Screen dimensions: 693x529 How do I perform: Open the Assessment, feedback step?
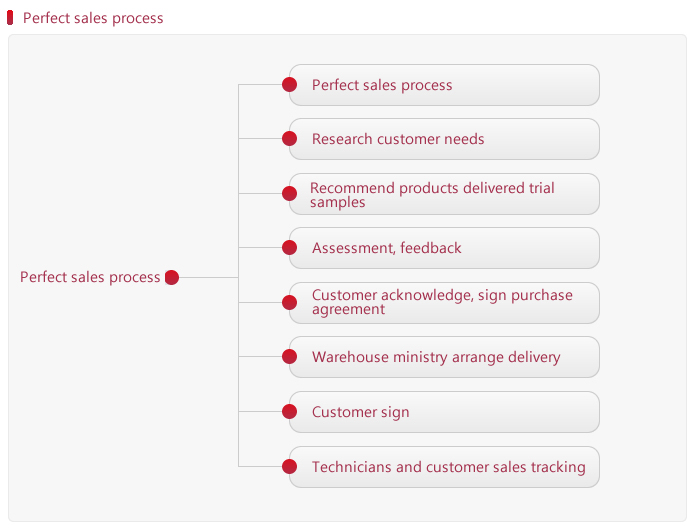[444, 248]
